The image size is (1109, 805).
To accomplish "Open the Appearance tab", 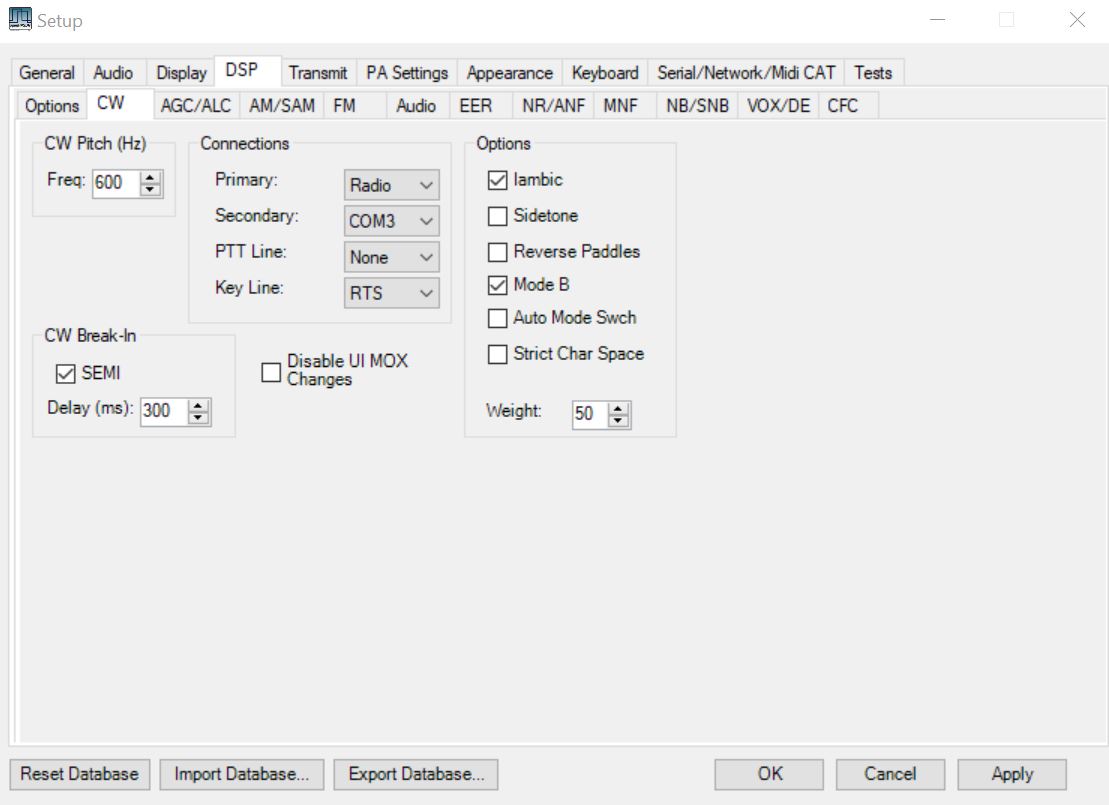I will pos(509,73).
